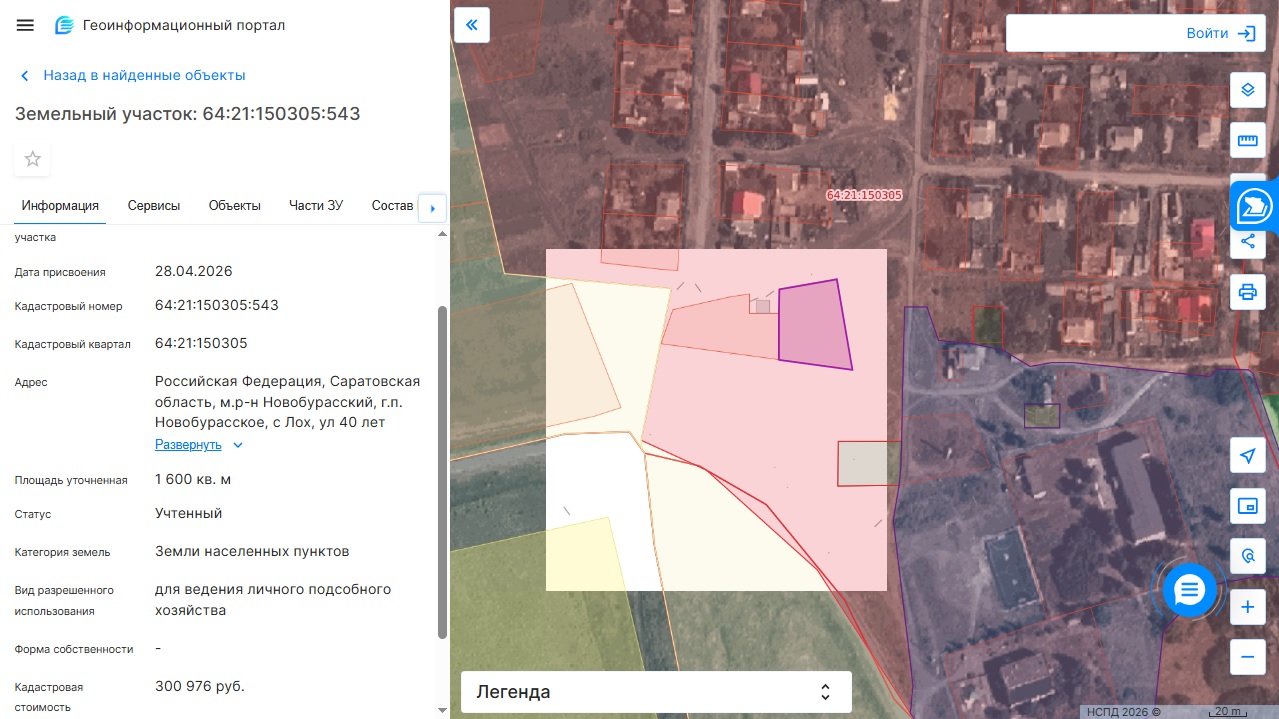Collapse the side panel with double chevron

point(471,25)
